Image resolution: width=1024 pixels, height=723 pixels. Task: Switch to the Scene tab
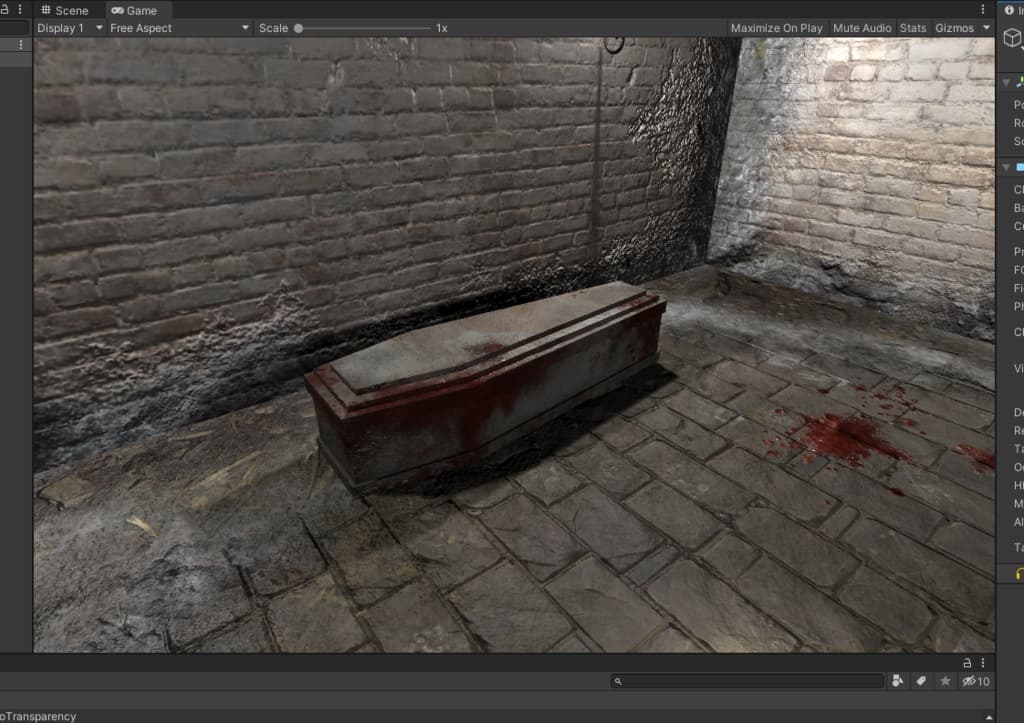point(64,10)
